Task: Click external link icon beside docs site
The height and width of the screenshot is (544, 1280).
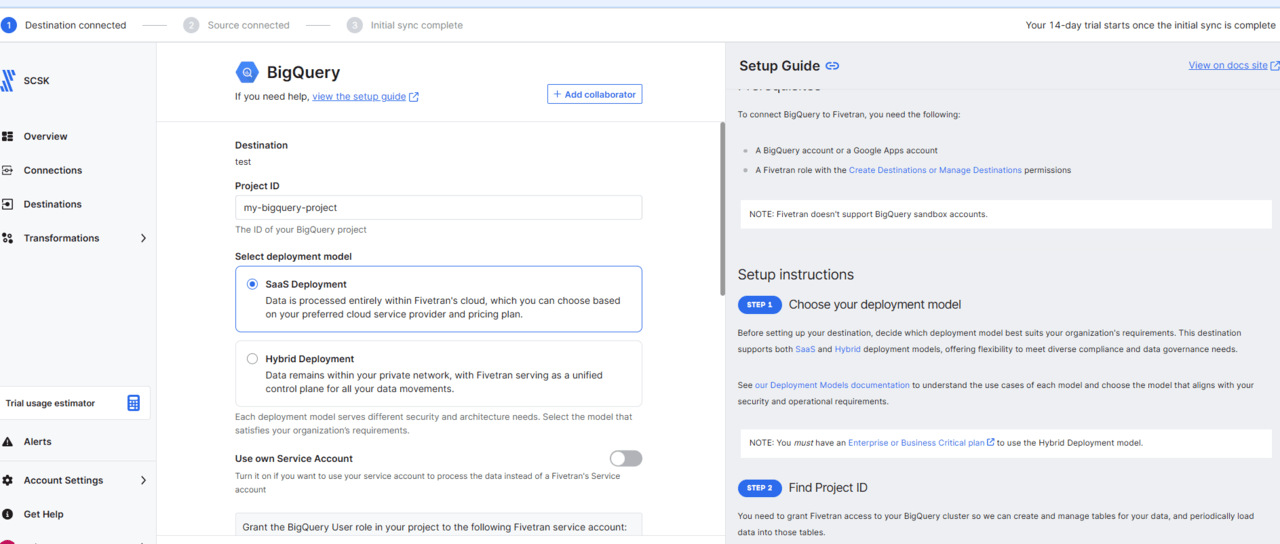Action: (1274, 66)
